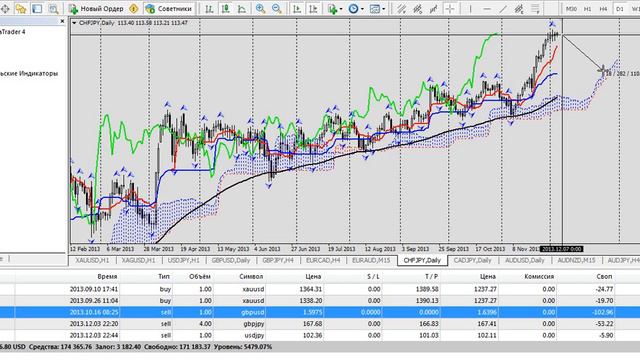
Task: Click the Новый Ордер button
Action: (x=96, y=9)
